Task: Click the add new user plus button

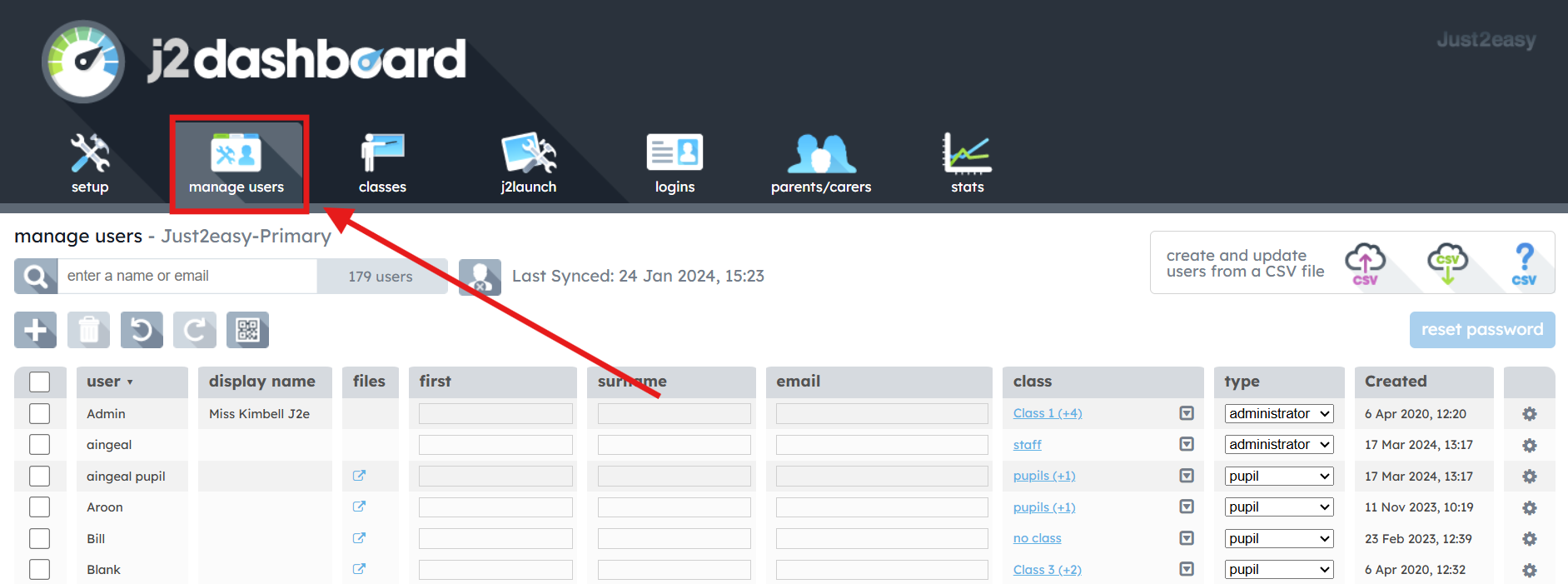Action: point(35,330)
